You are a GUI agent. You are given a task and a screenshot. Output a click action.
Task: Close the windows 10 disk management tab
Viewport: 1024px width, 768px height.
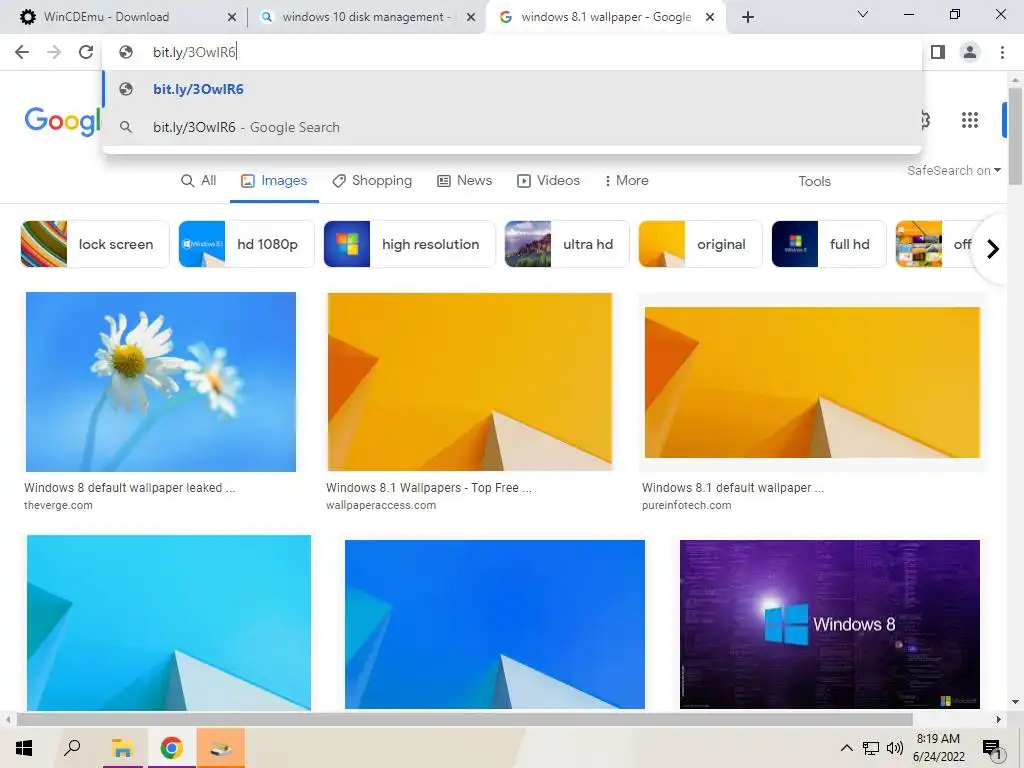point(471,18)
